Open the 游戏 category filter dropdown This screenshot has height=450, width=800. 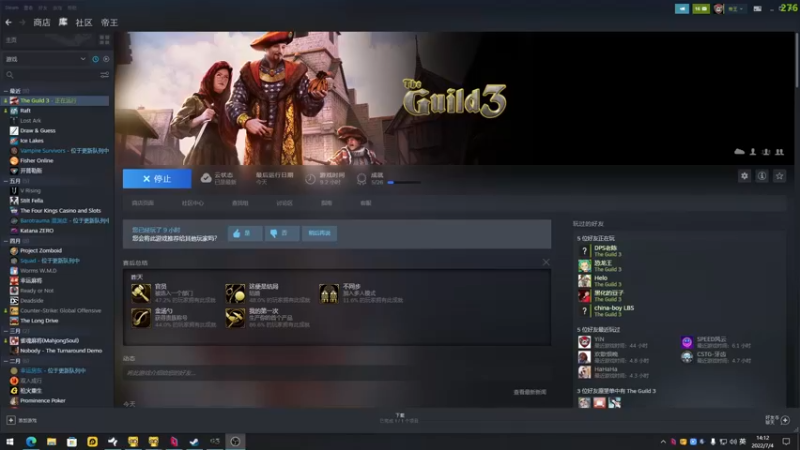click(45, 59)
